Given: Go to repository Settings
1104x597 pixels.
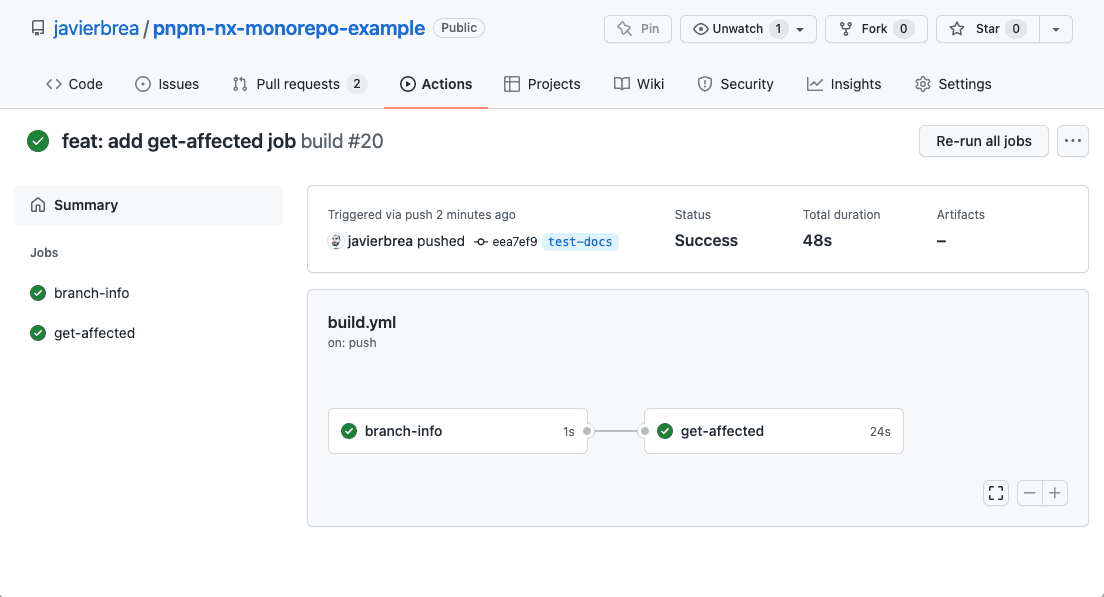Looking at the screenshot, I should point(953,84).
